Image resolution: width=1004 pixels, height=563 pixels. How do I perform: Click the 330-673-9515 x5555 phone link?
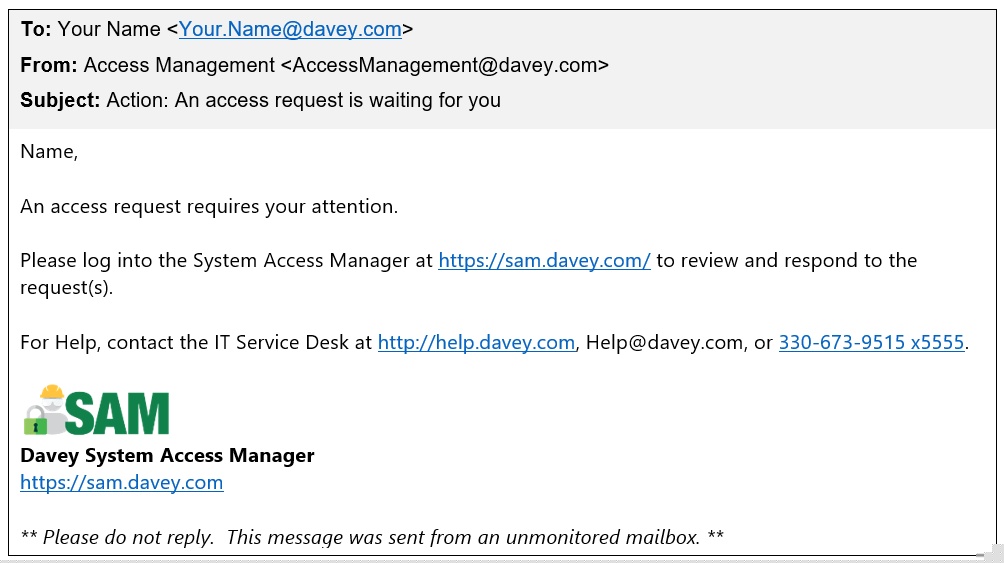pos(871,343)
